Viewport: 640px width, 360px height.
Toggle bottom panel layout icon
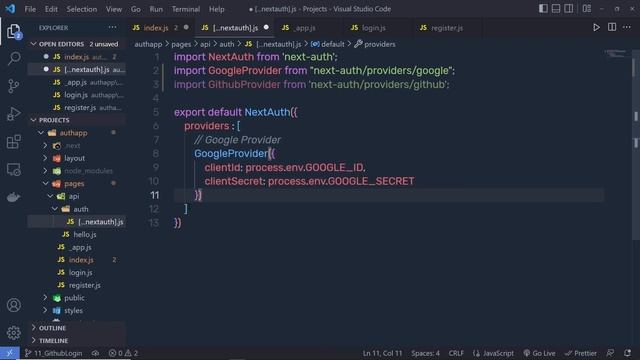pyautogui.click(x=556, y=9)
